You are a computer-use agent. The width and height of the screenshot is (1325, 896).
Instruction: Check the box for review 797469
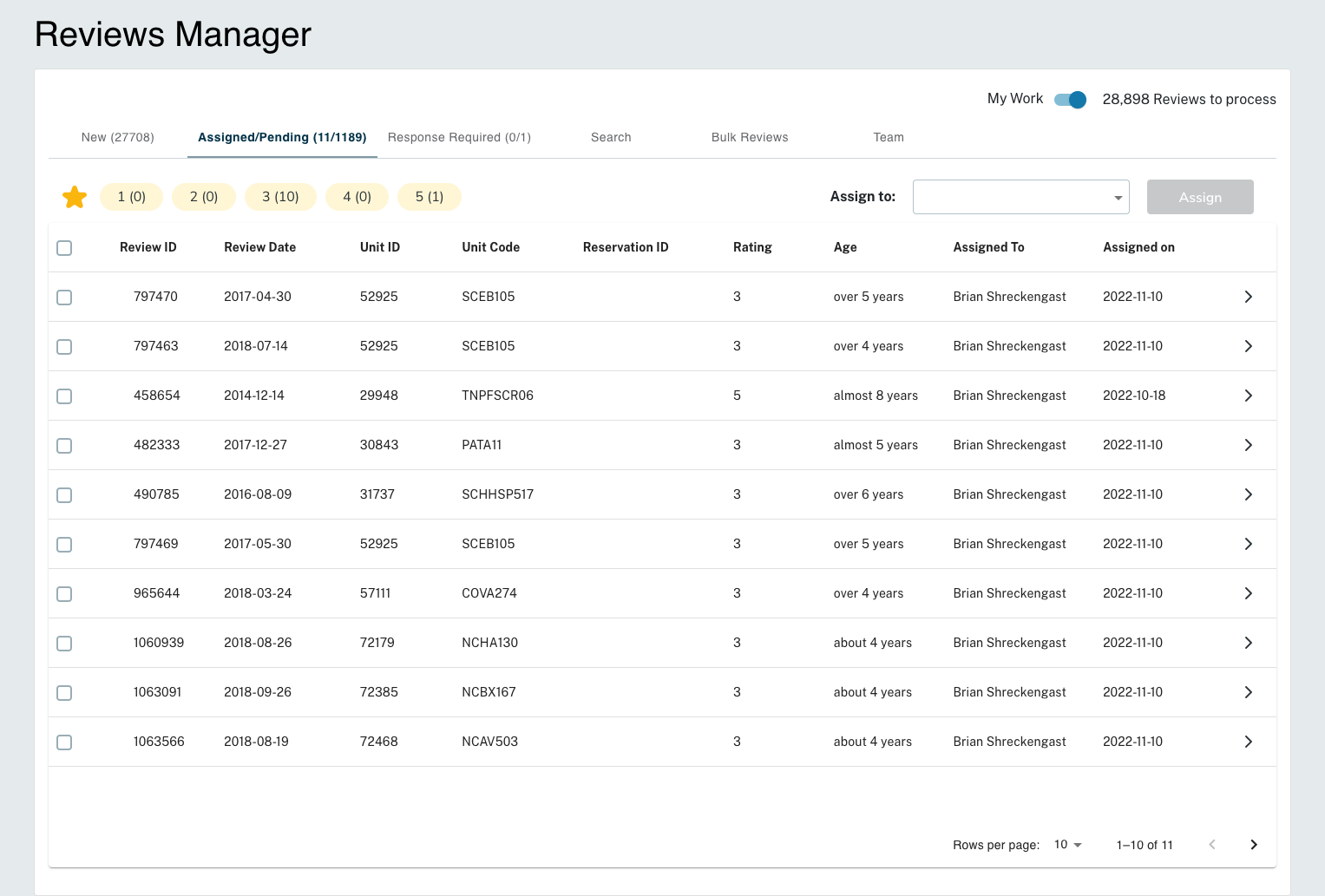[x=64, y=545]
